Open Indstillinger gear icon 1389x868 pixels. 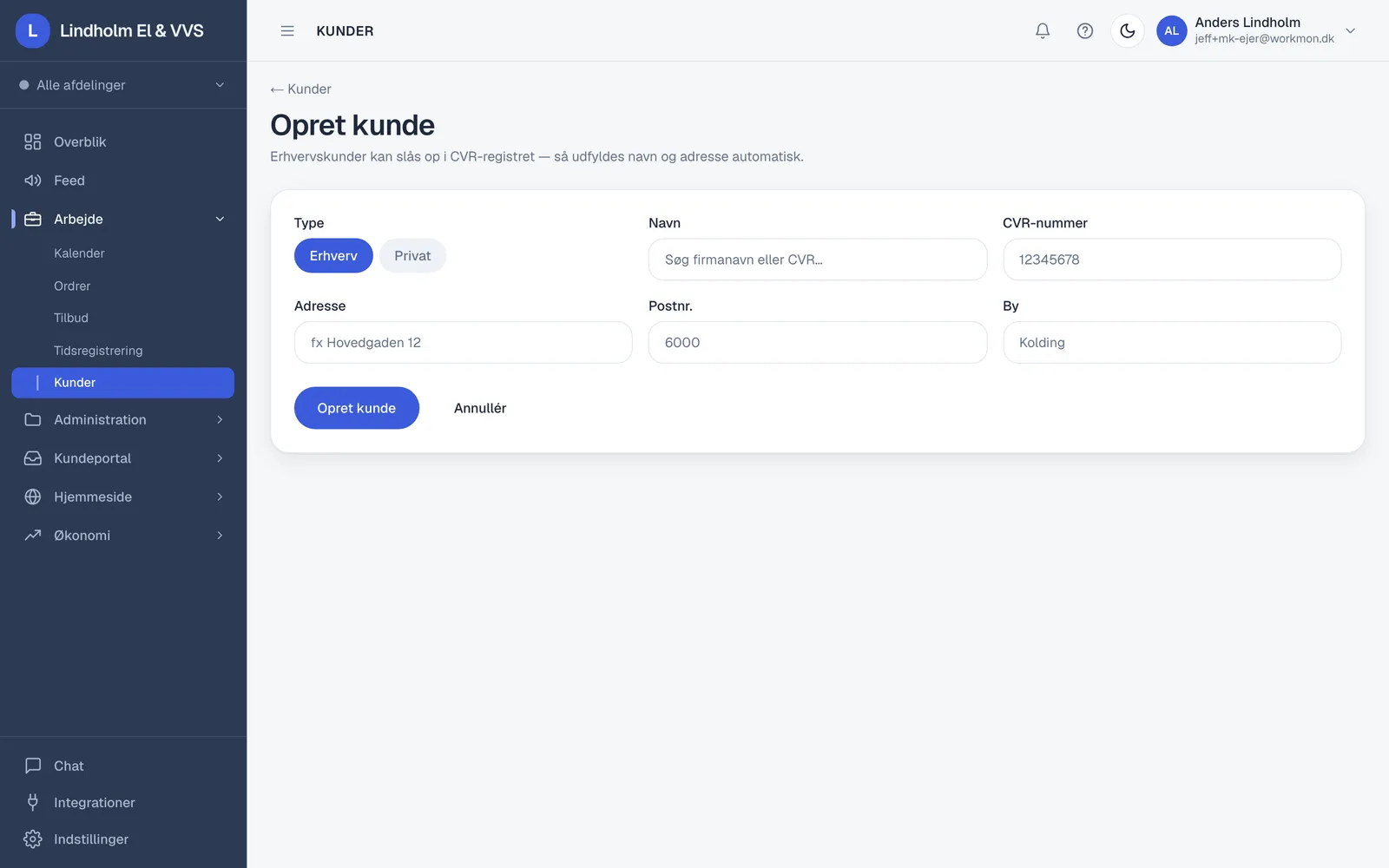[x=33, y=839]
